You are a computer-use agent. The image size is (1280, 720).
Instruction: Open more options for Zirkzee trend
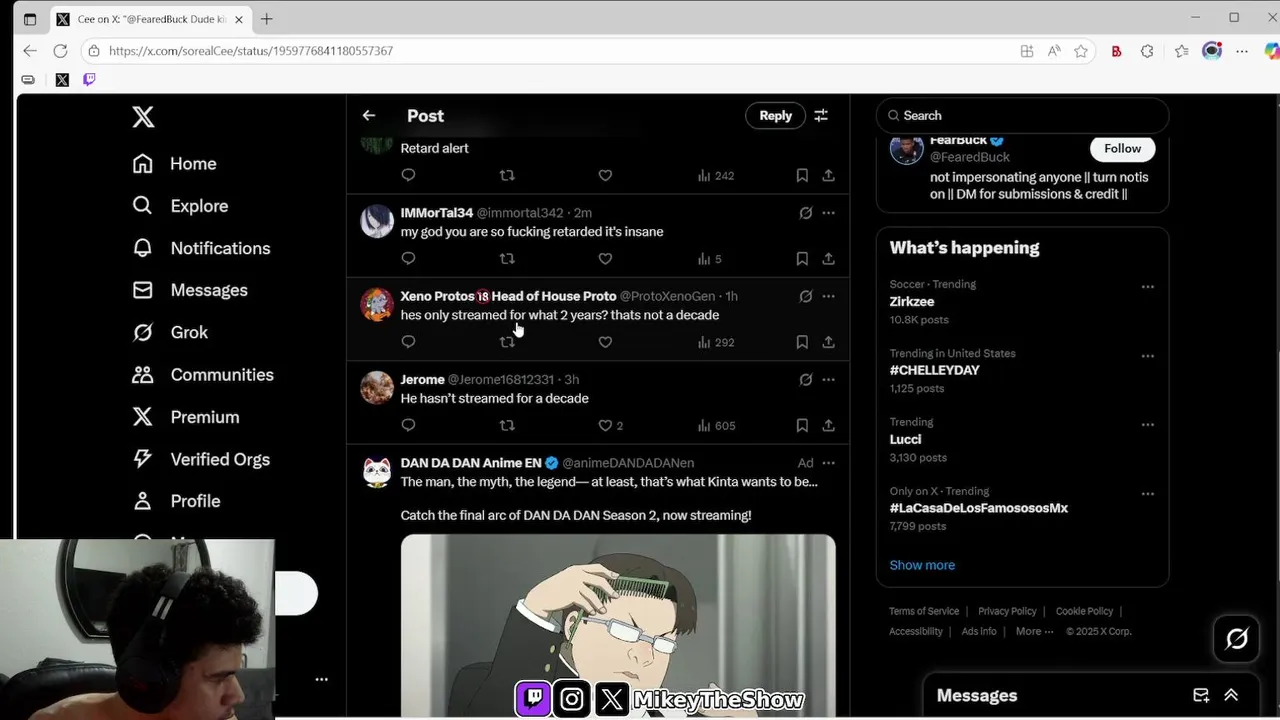click(1148, 287)
